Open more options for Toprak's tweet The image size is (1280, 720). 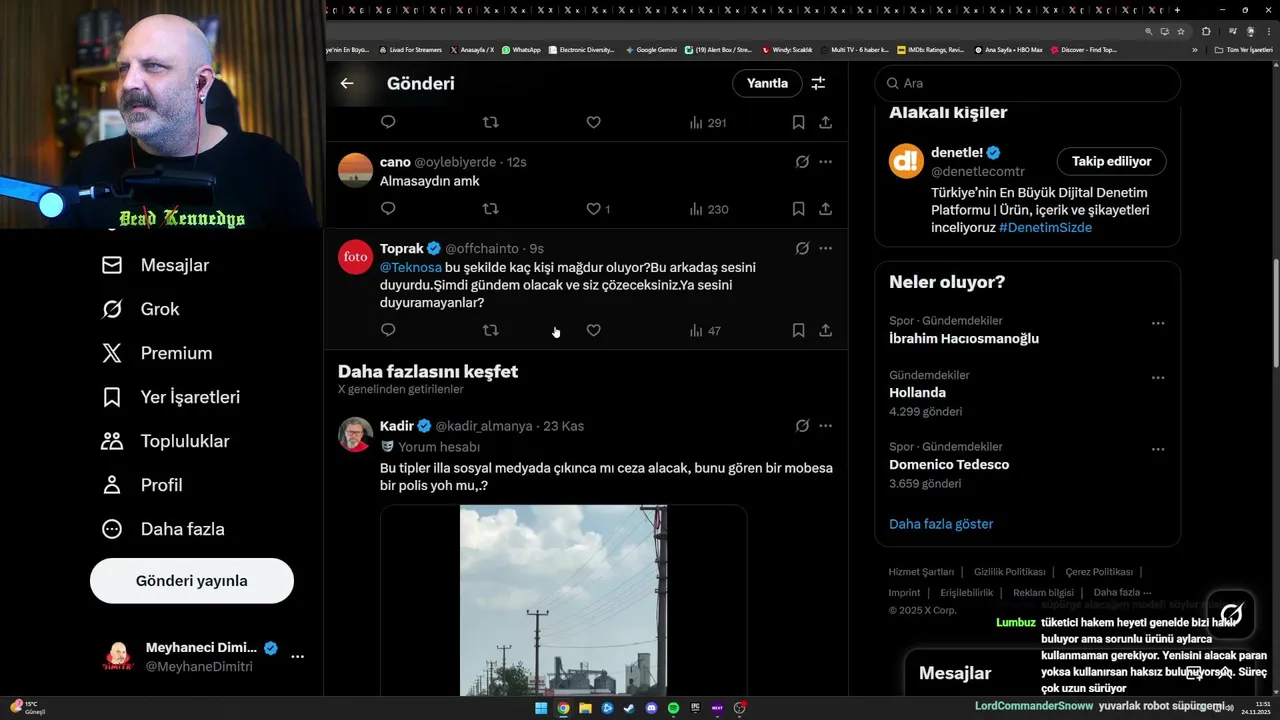[826, 248]
